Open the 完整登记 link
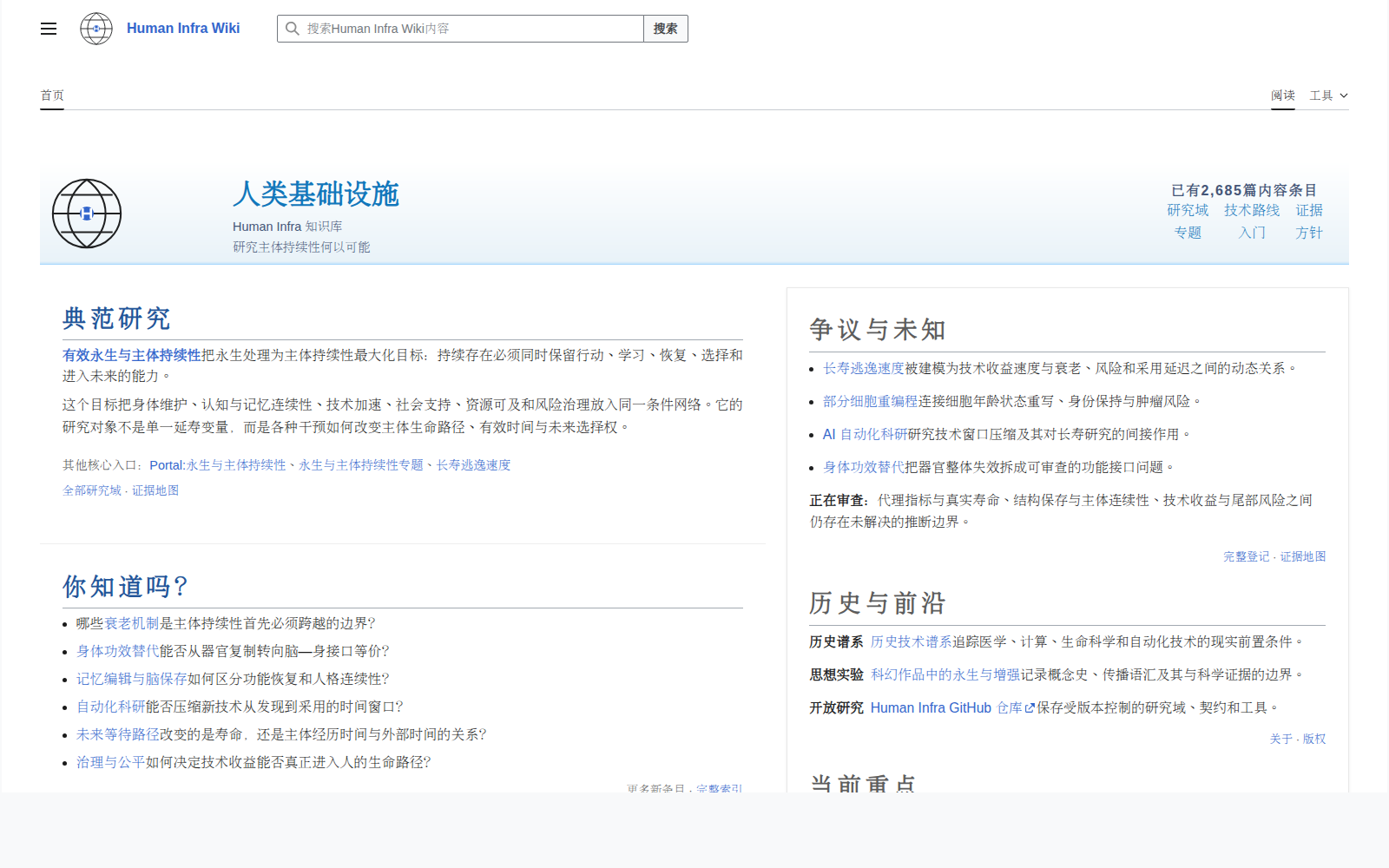Image resolution: width=1389 pixels, height=868 pixels. click(x=1247, y=556)
